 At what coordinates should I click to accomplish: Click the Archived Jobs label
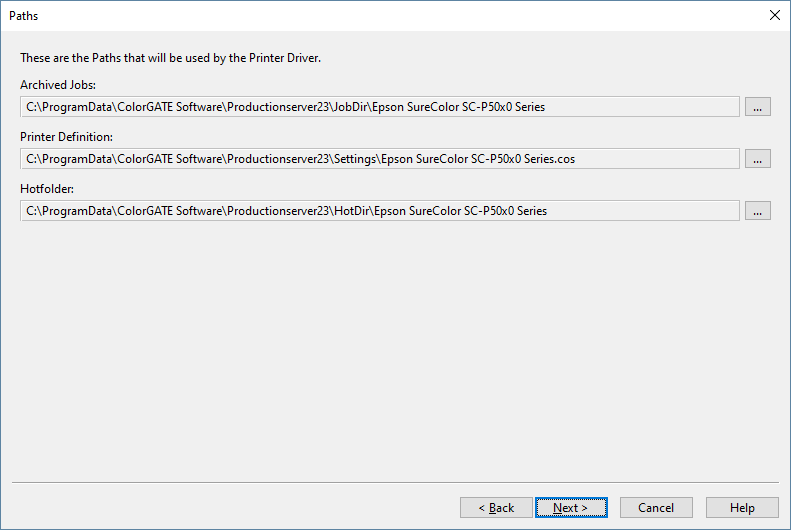pyautogui.click(x=58, y=85)
